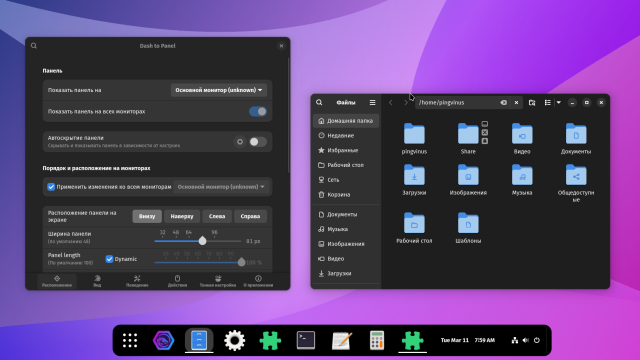Set panel position to Наверху
The height and width of the screenshot is (360, 640).
[182, 216]
